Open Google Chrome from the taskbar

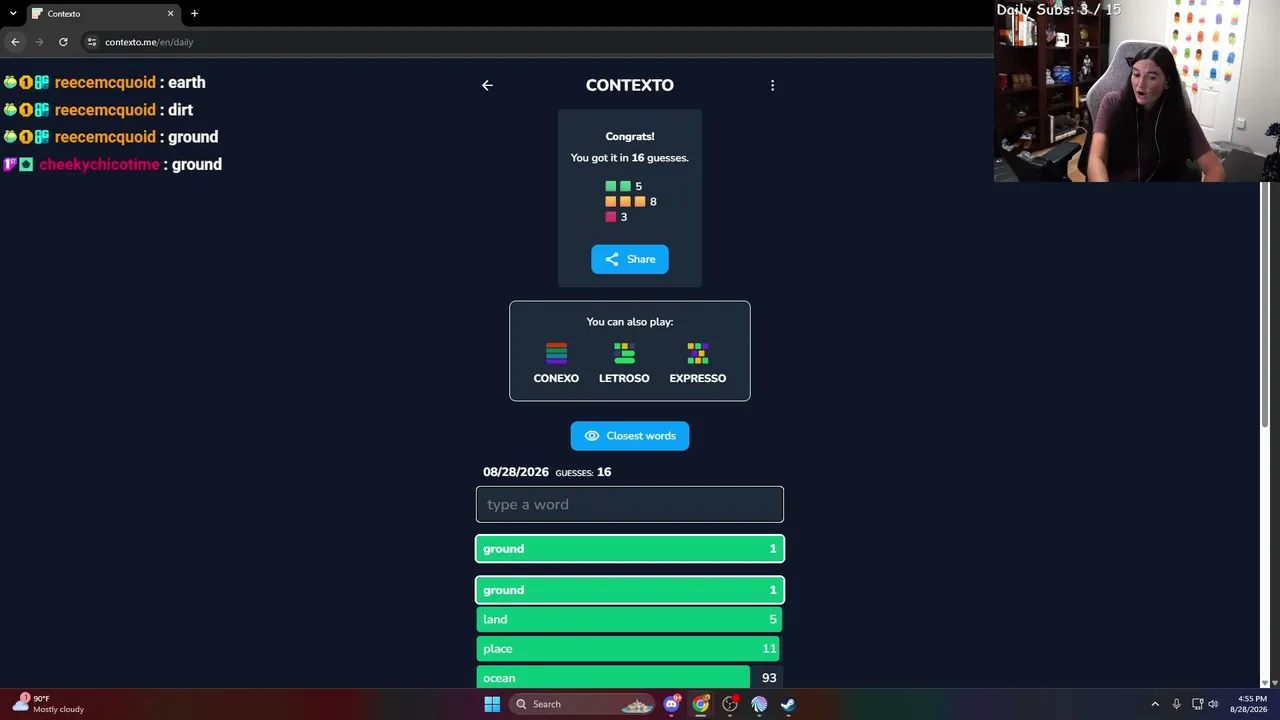[701, 704]
